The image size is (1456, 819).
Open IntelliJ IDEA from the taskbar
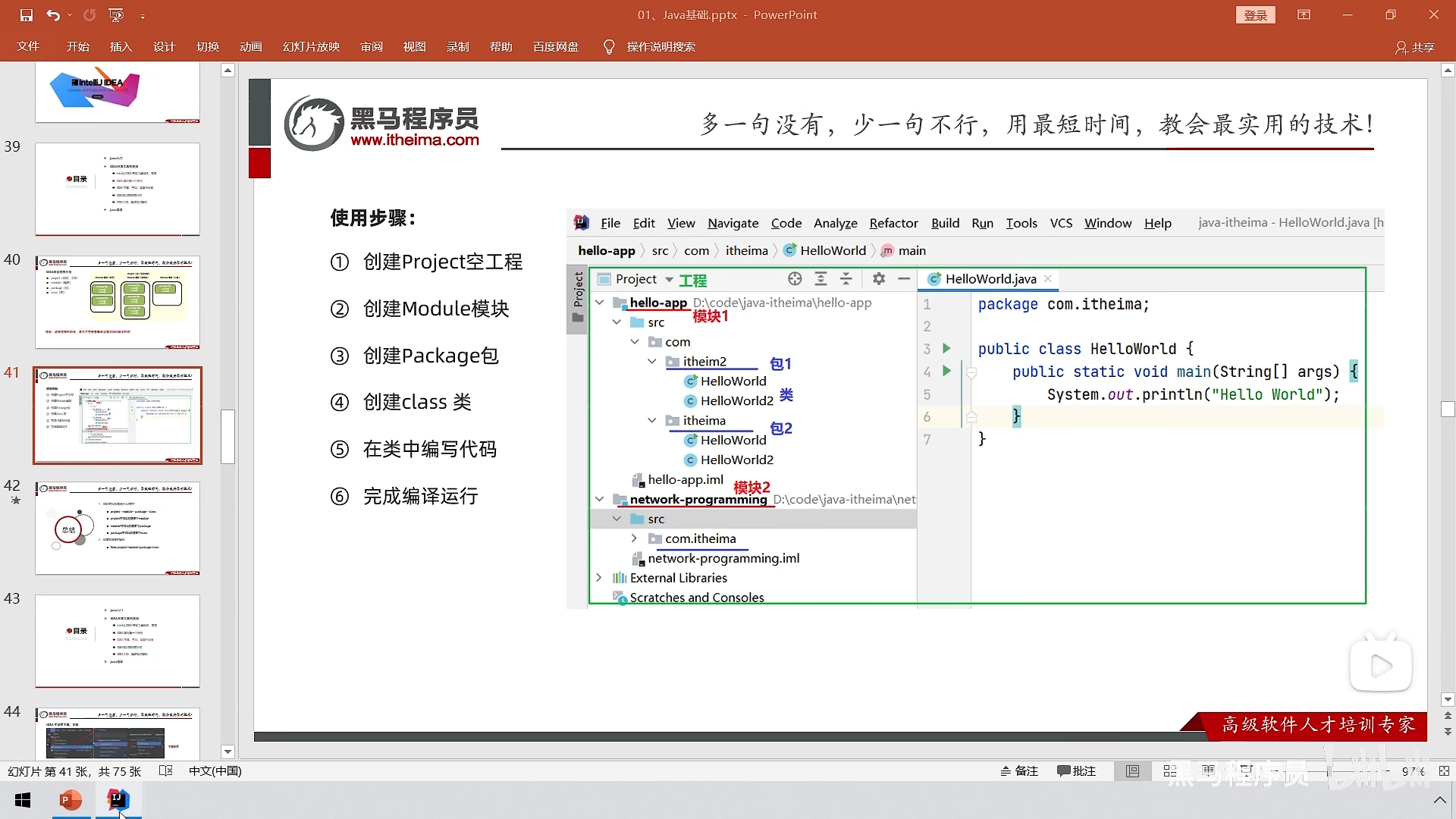point(118,800)
